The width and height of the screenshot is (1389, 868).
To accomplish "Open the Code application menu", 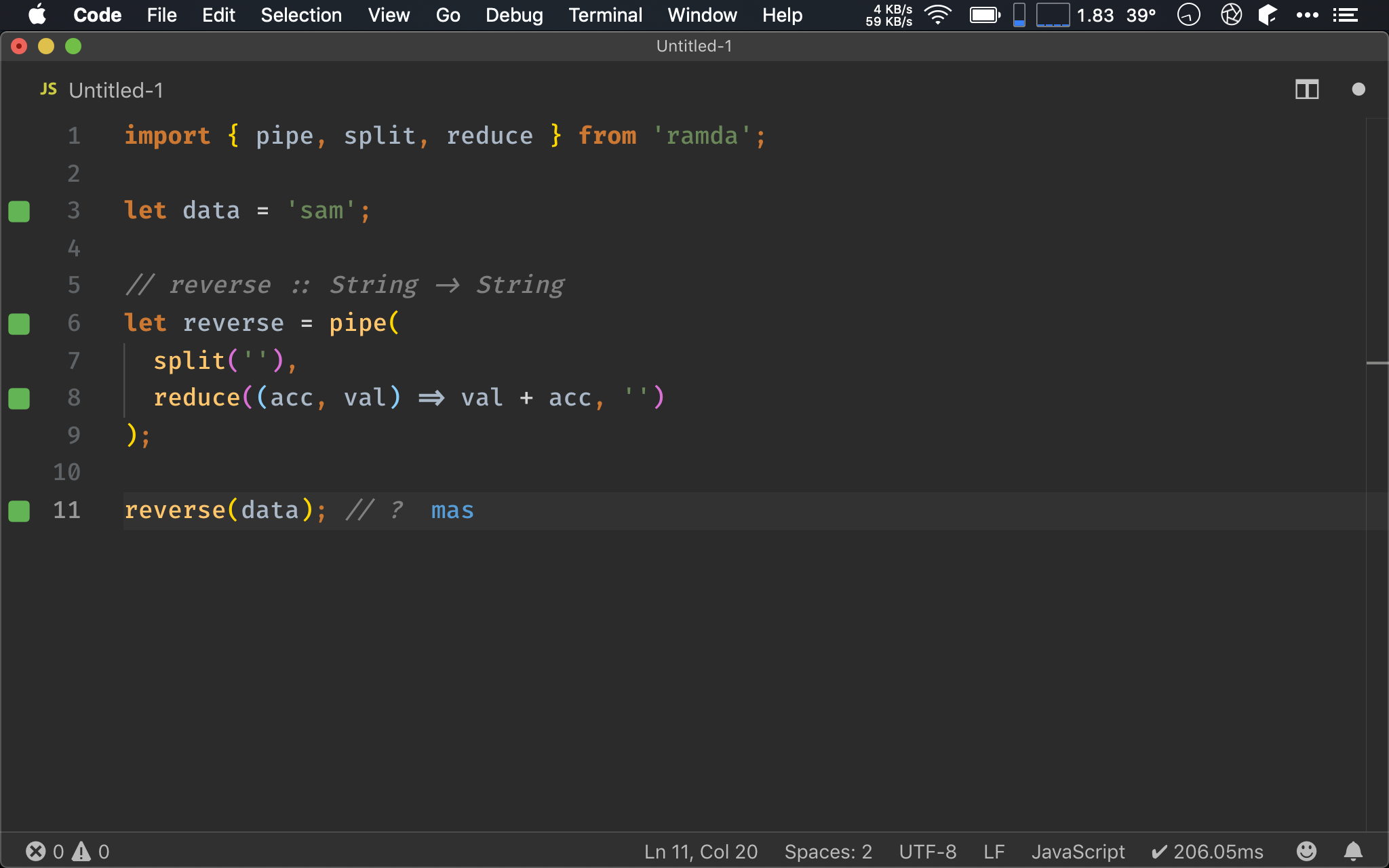I will coord(97,15).
